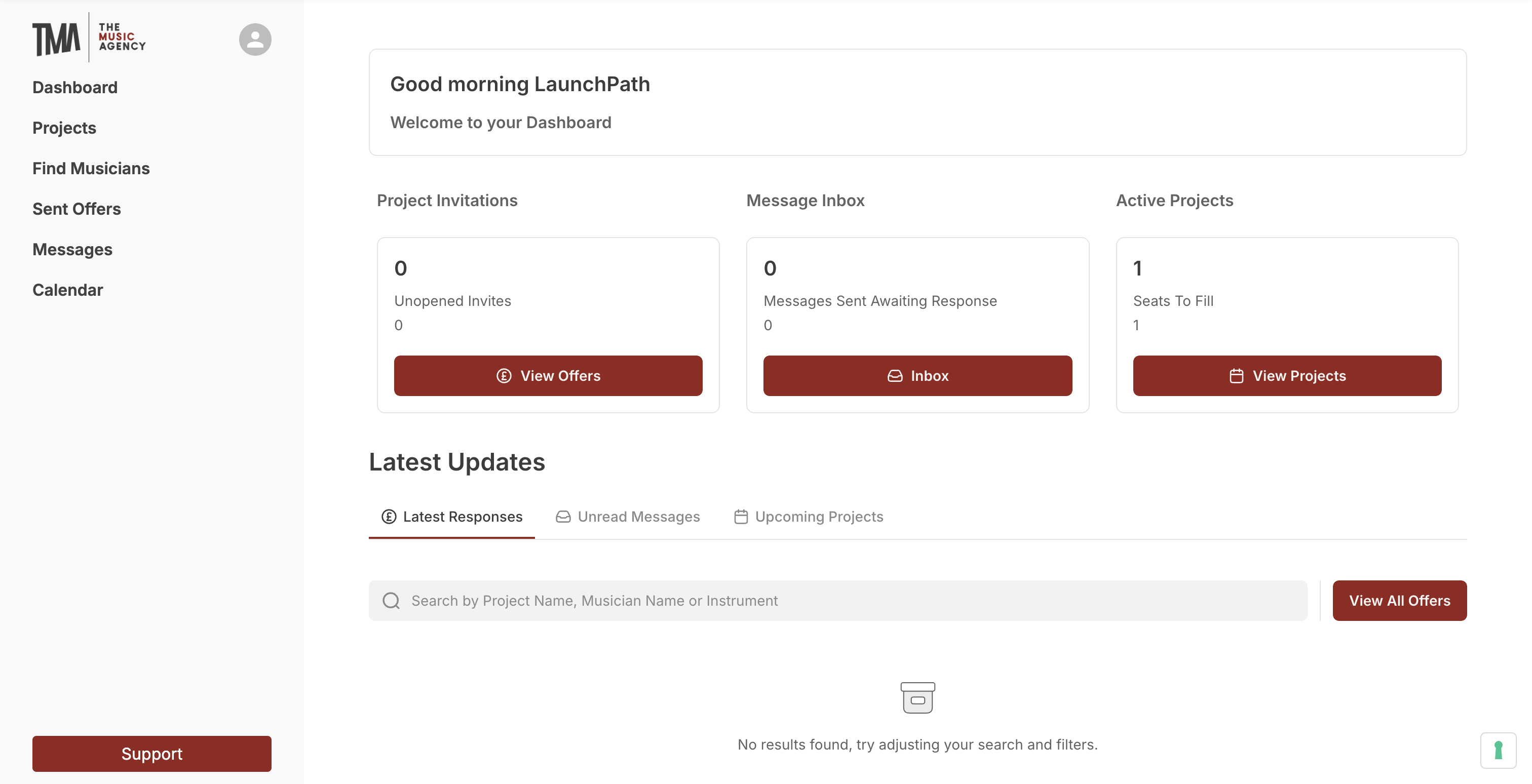
Task: Open Find Musicians in the sidebar
Action: click(91, 168)
